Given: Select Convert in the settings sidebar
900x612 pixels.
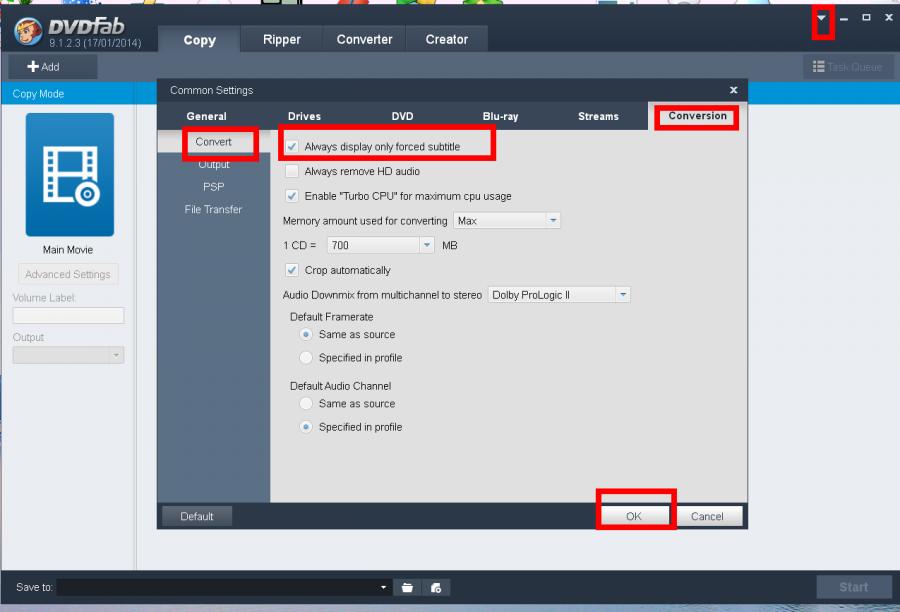Looking at the screenshot, I should (214, 141).
